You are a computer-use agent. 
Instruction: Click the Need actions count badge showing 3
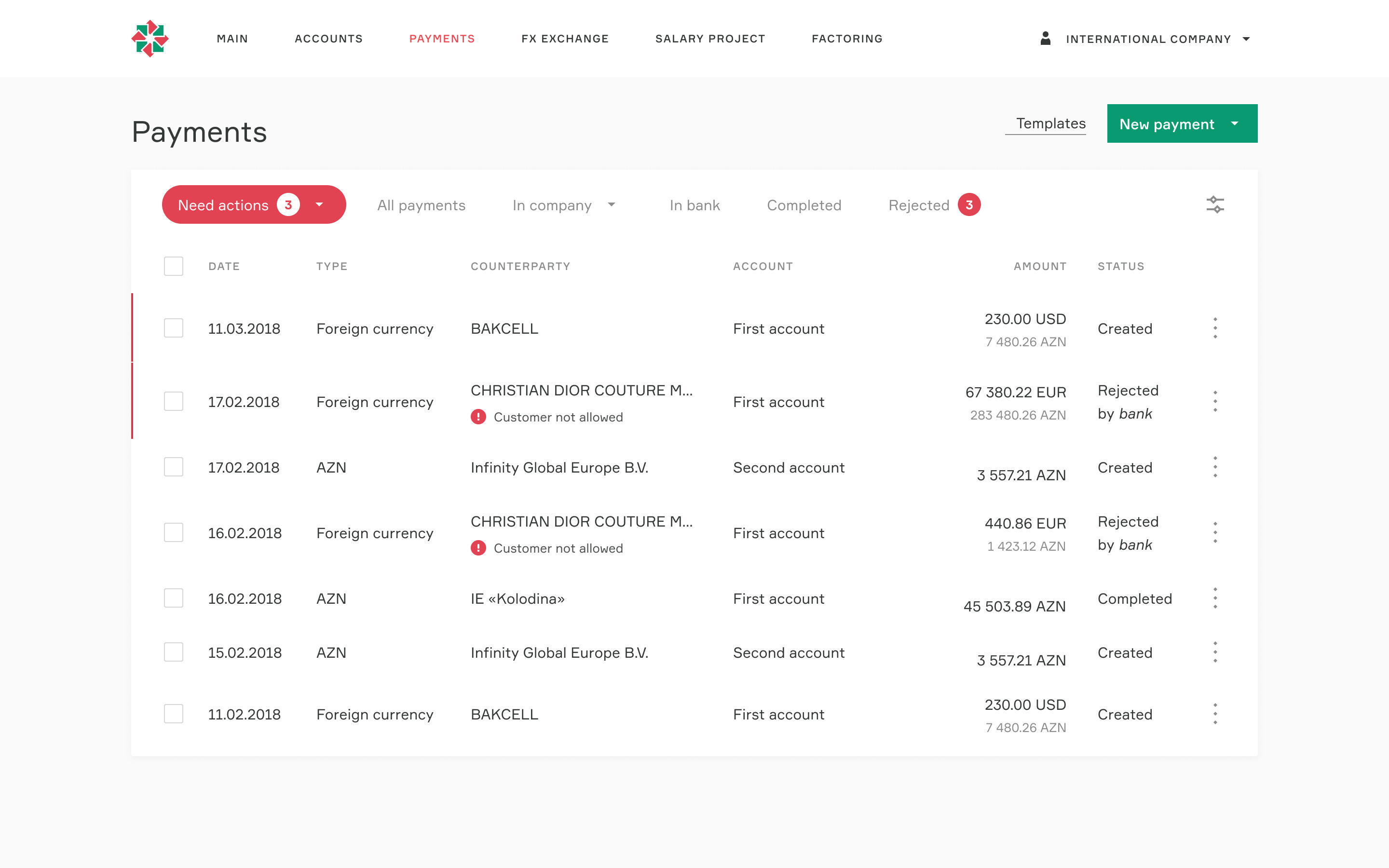[288, 205]
